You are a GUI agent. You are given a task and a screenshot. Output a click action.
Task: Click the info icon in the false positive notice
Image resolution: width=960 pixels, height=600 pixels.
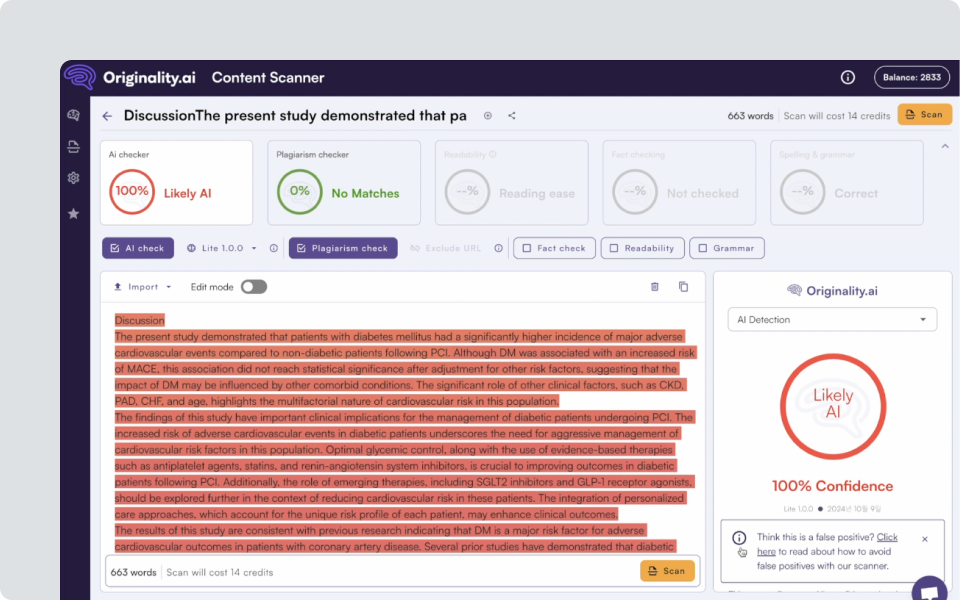click(x=739, y=538)
